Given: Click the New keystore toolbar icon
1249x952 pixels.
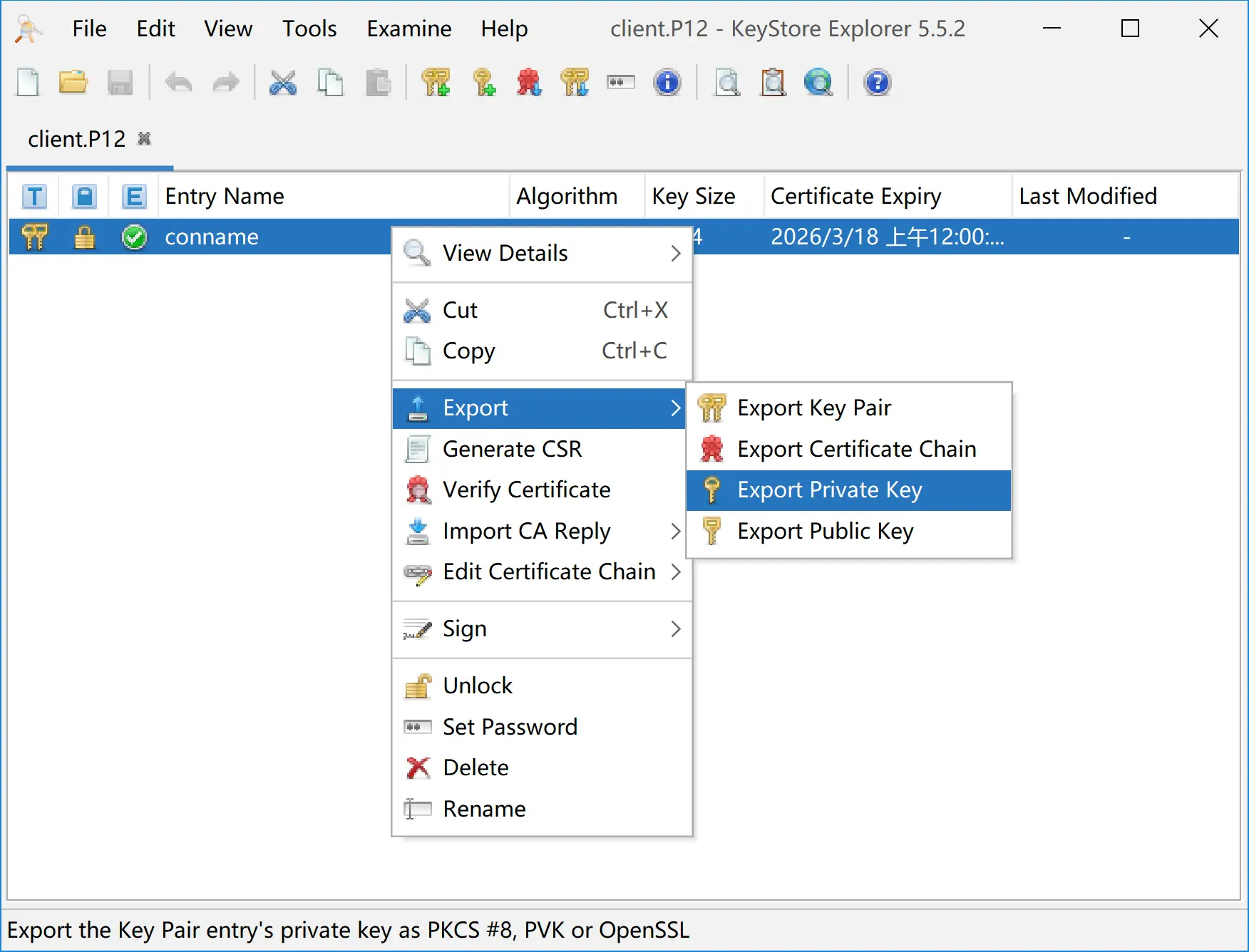Looking at the screenshot, I should [29, 83].
